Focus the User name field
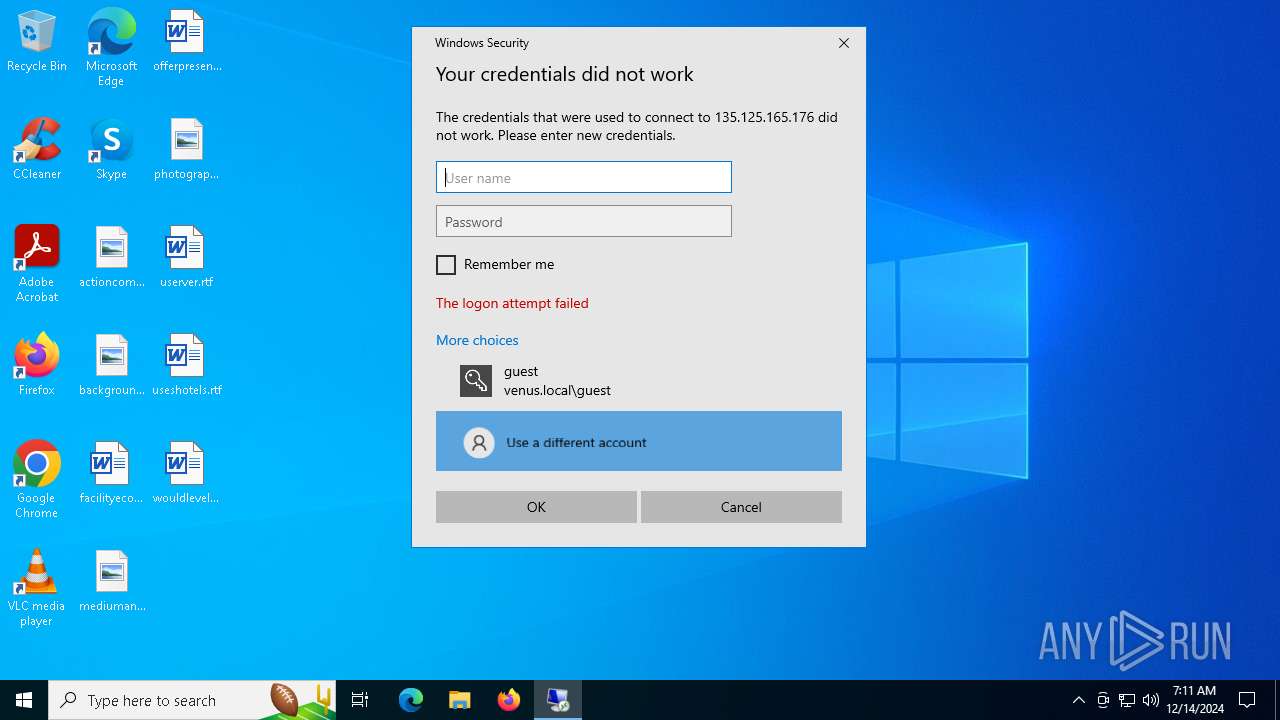This screenshot has height=720, width=1280. (x=584, y=177)
